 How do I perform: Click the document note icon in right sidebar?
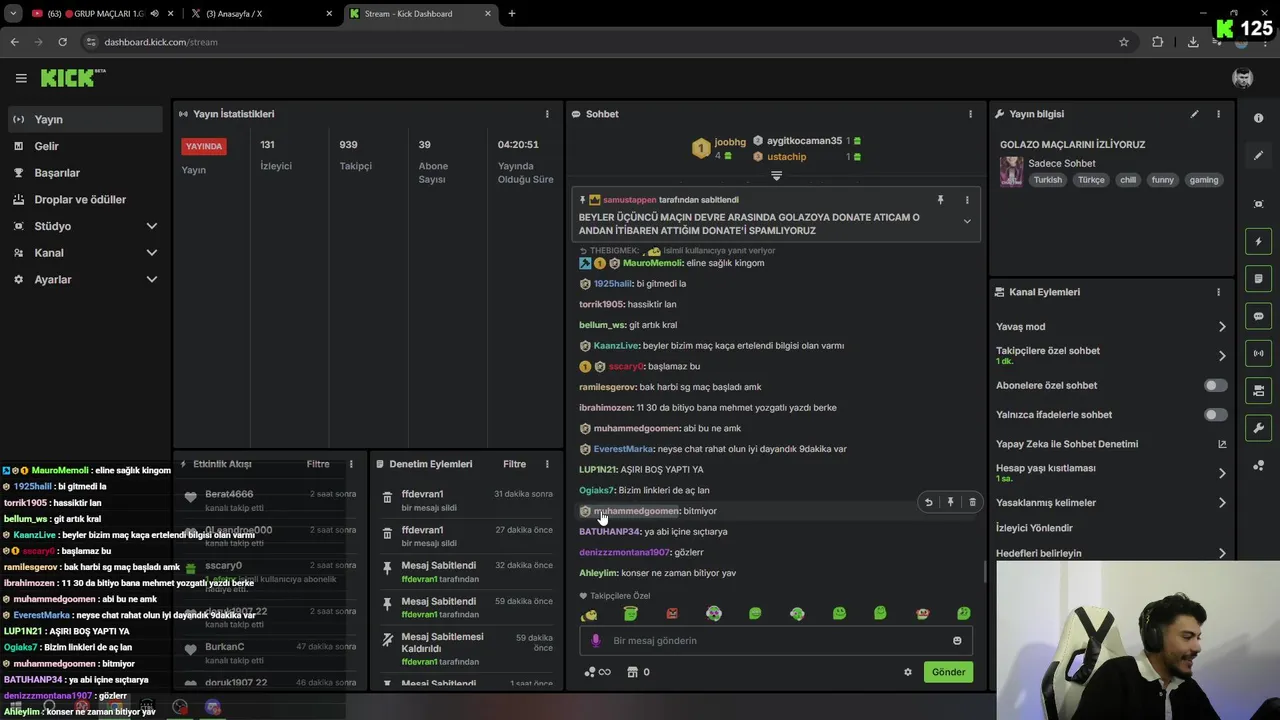tap(1259, 278)
